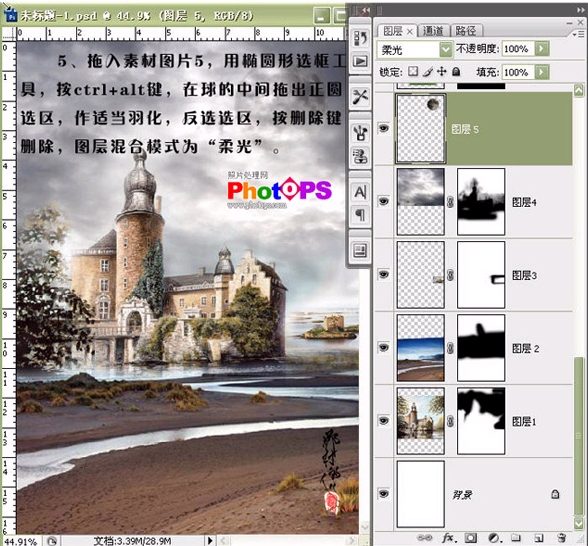
Task: Open the Actions panel play icon
Action: tap(360, 61)
